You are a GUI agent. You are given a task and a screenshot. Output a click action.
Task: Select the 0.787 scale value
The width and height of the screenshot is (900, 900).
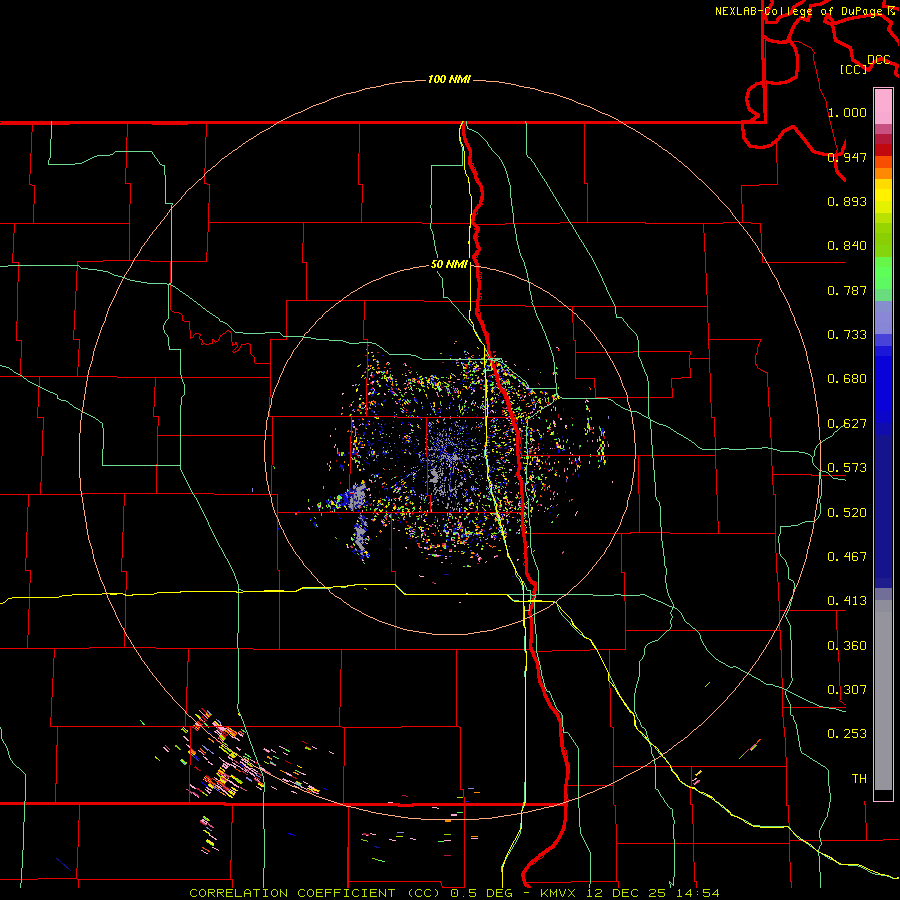click(x=847, y=290)
